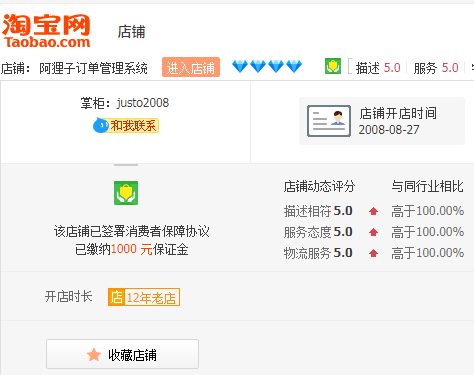Click the Taobao.com logo
The image size is (474, 375).
[x=46, y=31]
